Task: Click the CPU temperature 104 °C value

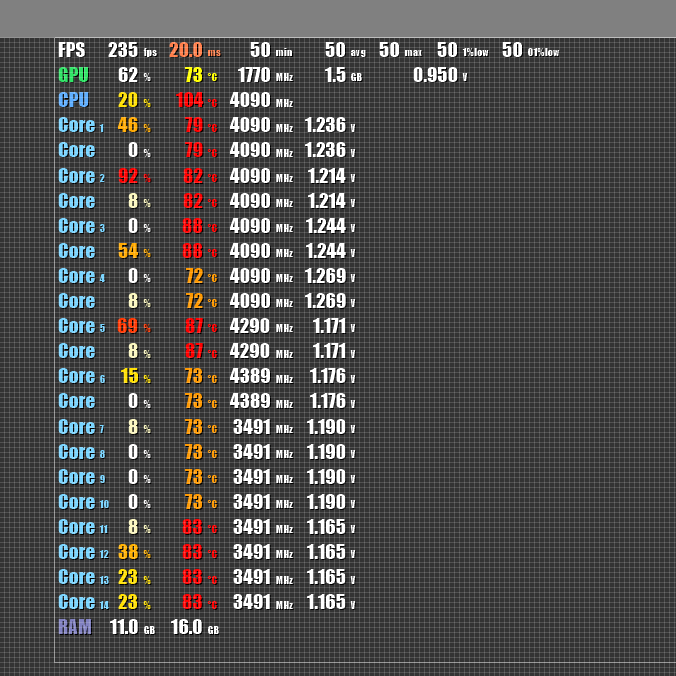Action: pyautogui.click(x=190, y=100)
